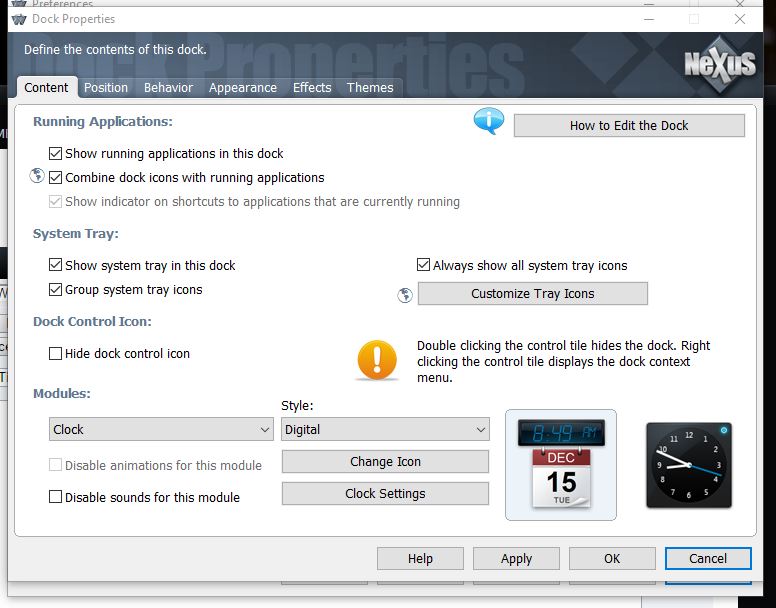Go to the Themes tab
The width and height of the screenshot is (776, 608).
370,88
